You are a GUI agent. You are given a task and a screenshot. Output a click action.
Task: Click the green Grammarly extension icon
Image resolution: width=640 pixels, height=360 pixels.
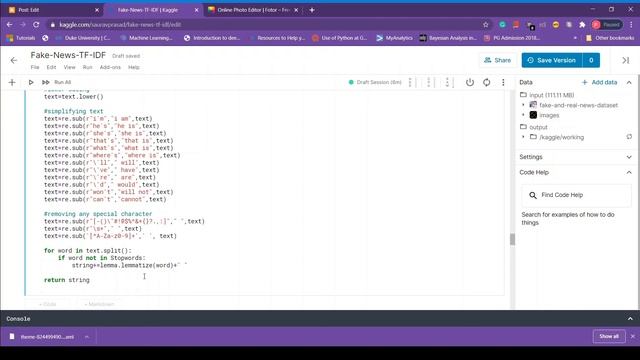502,24
